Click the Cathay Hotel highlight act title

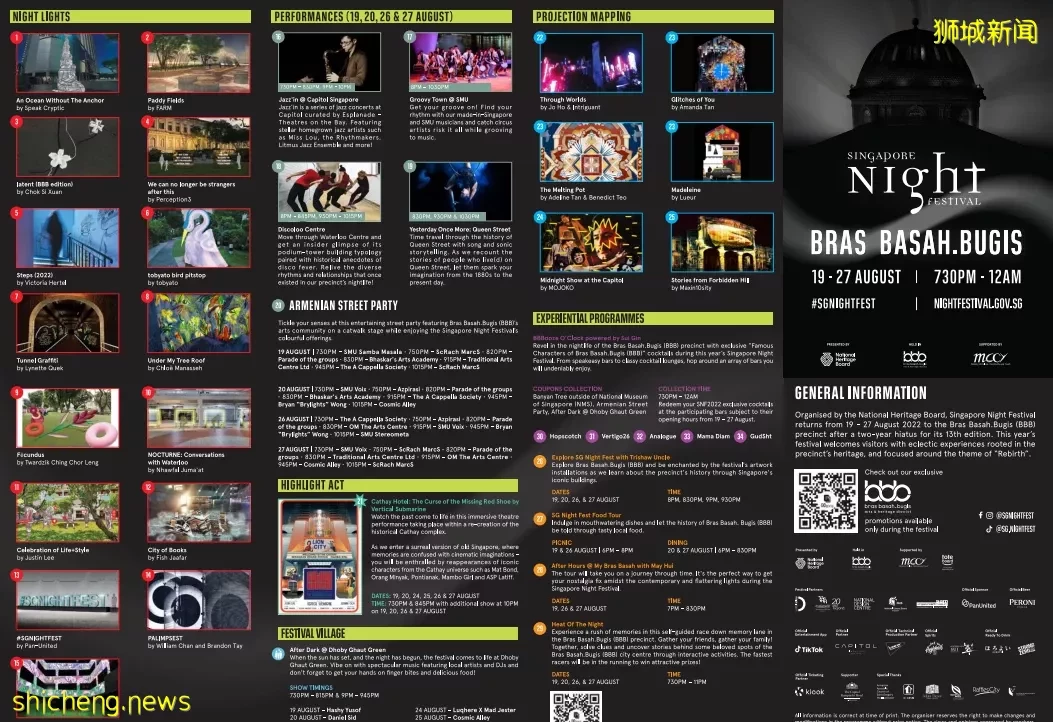click(x=445, y=505)
